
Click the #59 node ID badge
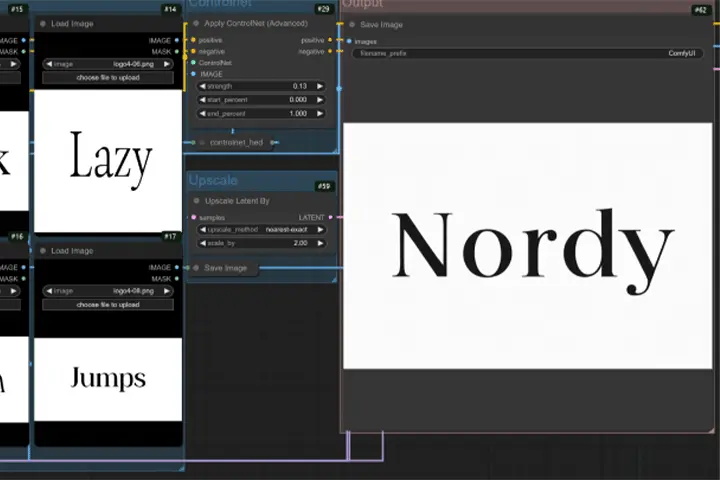[324, 186]
